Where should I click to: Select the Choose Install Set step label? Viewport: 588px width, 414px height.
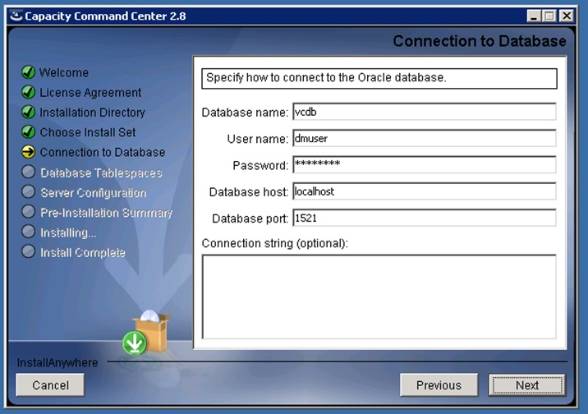(88, 132)
